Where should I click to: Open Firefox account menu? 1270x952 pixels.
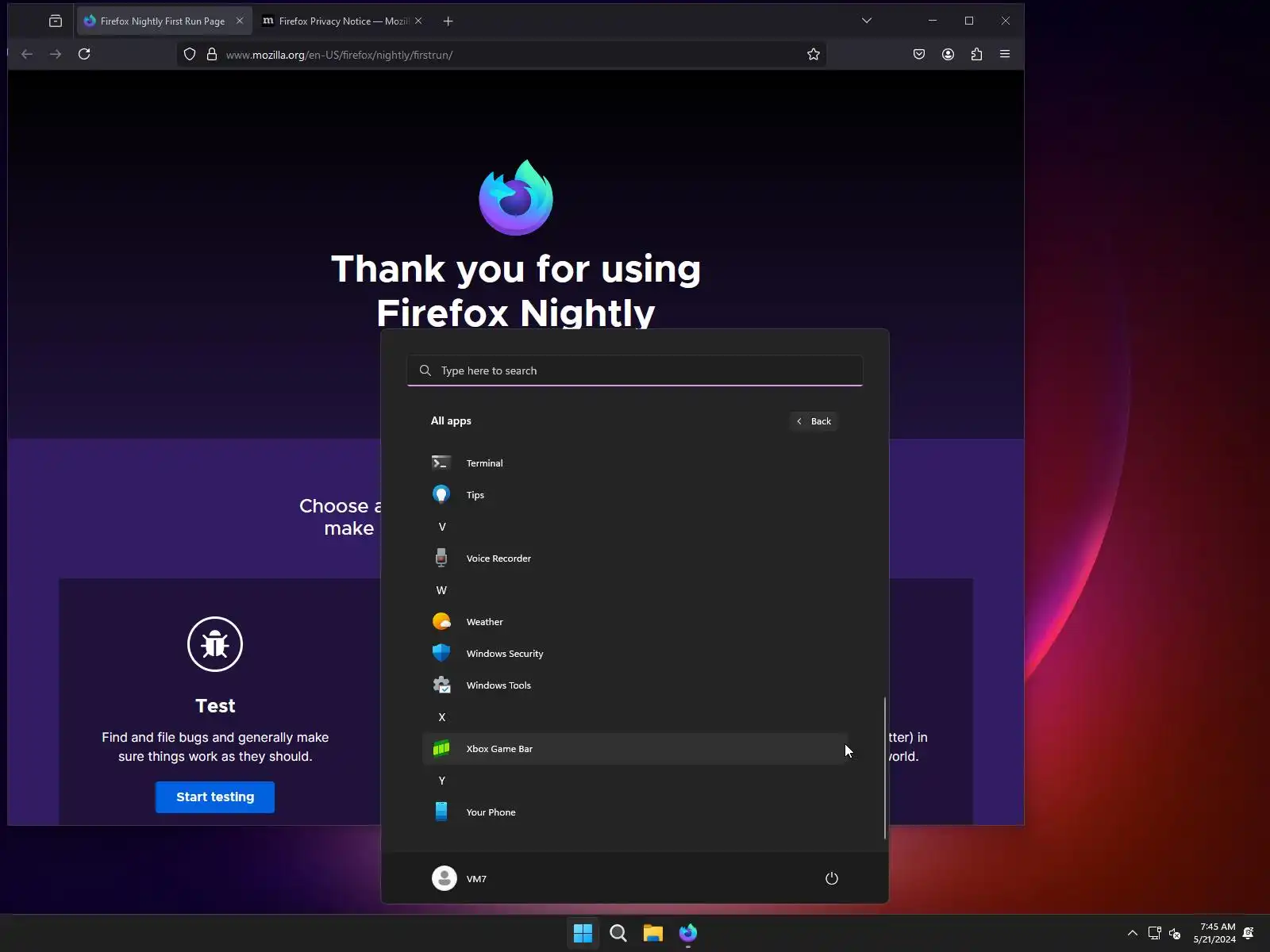click(x=948, y=54)
